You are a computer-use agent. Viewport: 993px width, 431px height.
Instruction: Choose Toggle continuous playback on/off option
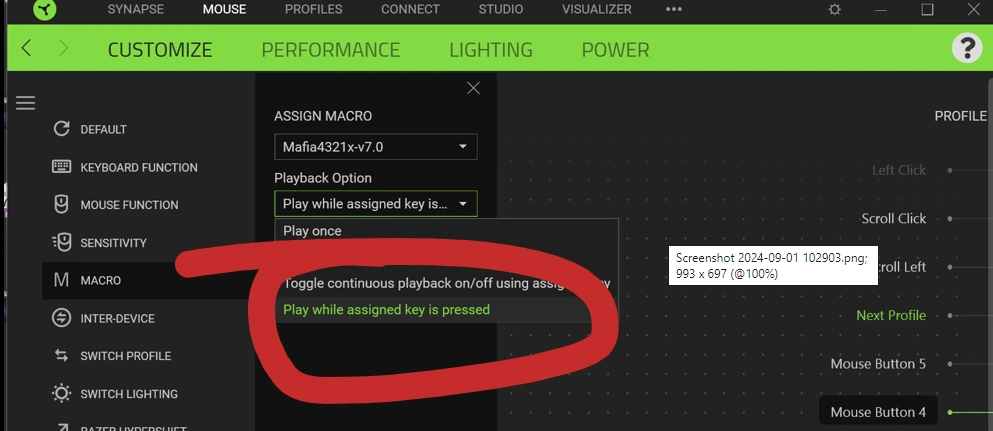(x=446, y=283)
